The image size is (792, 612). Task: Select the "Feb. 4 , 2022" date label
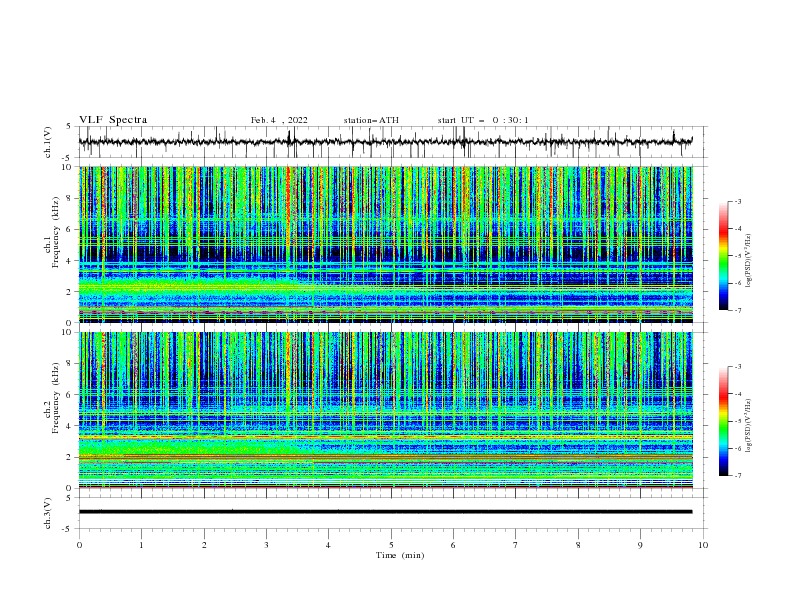279,120
